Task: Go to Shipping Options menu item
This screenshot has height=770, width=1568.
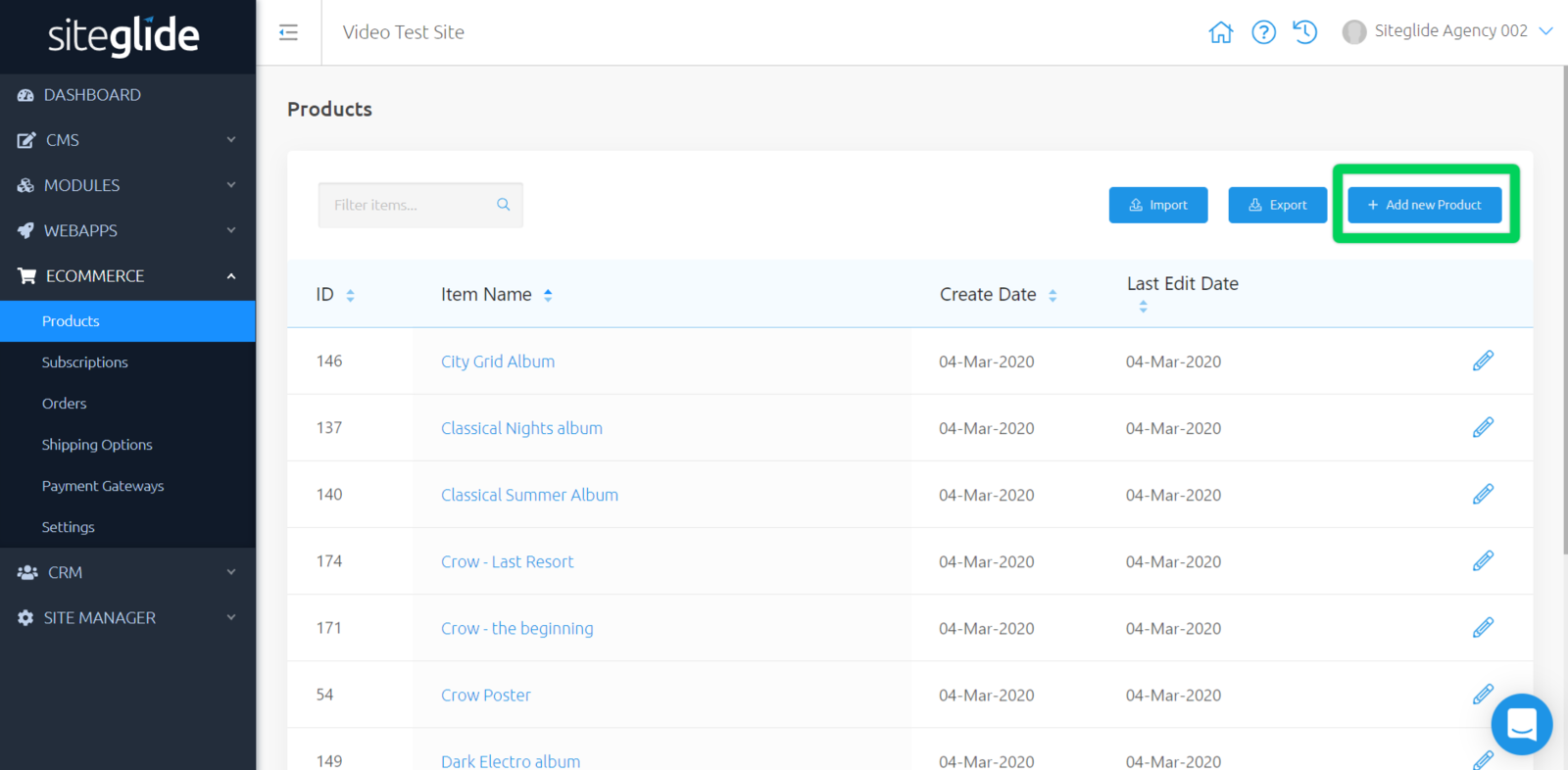Action: point(97,445)
